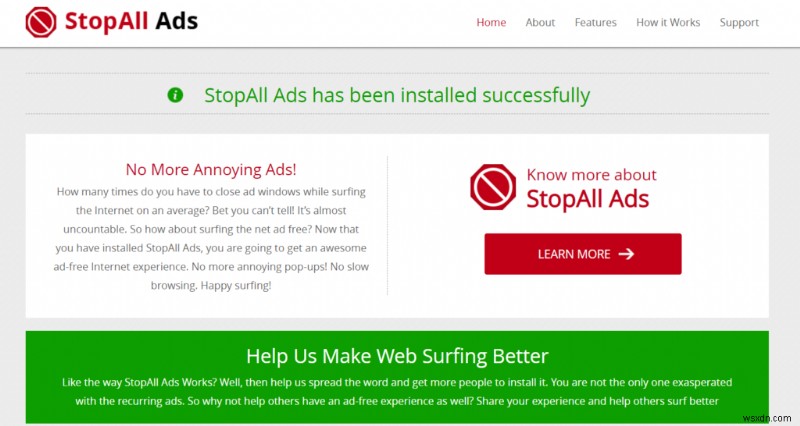The width and height of the screenshot is (800, 426).
Task: Click Help Us Make Web Surfing Better heading
Action: 397,356
